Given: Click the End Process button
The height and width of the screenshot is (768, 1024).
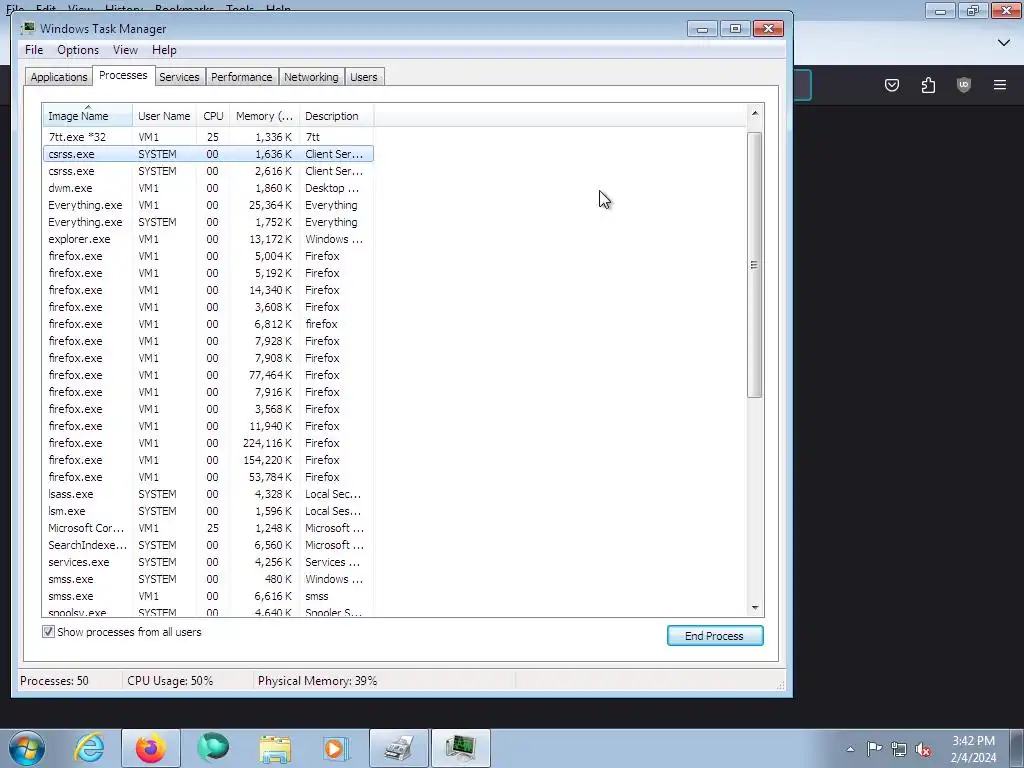Looking at the screenshot, I should [x=714, y=635].
